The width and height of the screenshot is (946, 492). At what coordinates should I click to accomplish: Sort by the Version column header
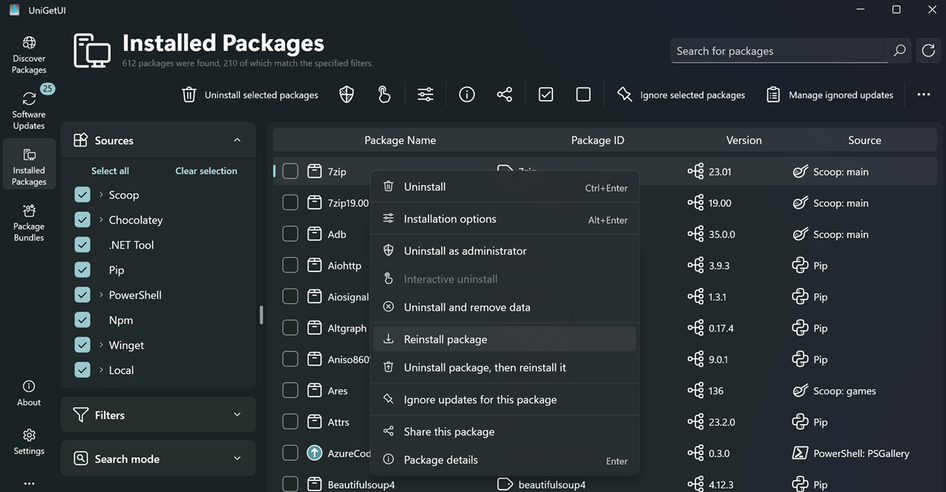[743, 140]
